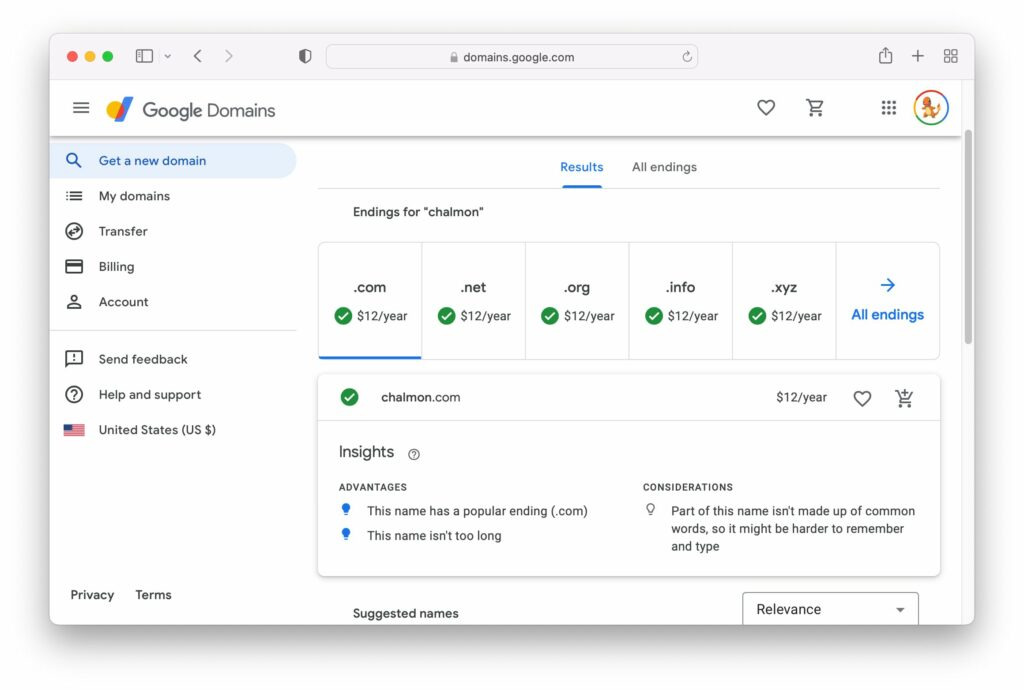Select the .info ending card

680,301
